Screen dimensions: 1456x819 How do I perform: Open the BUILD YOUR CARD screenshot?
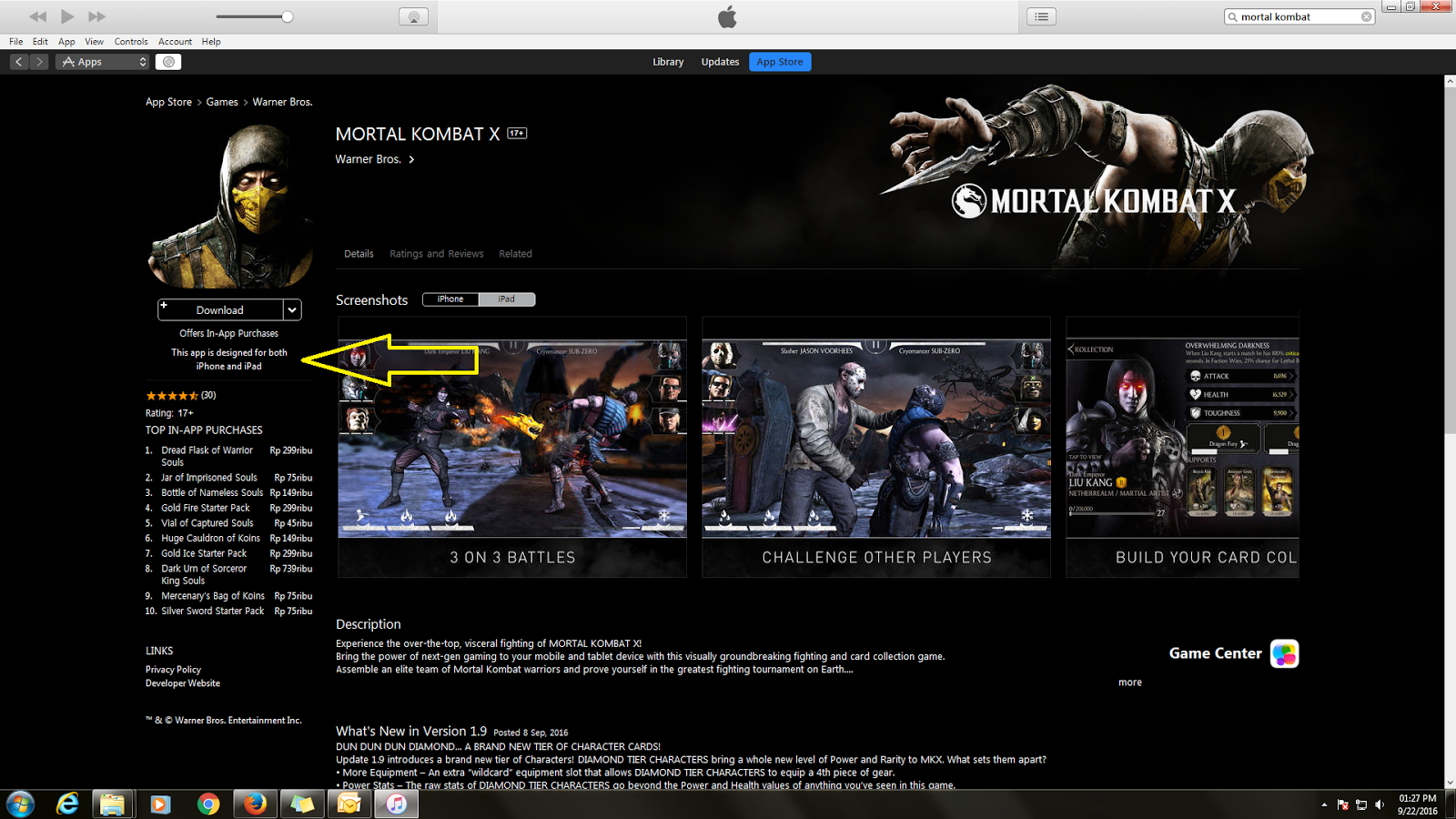coord(1183,447)
